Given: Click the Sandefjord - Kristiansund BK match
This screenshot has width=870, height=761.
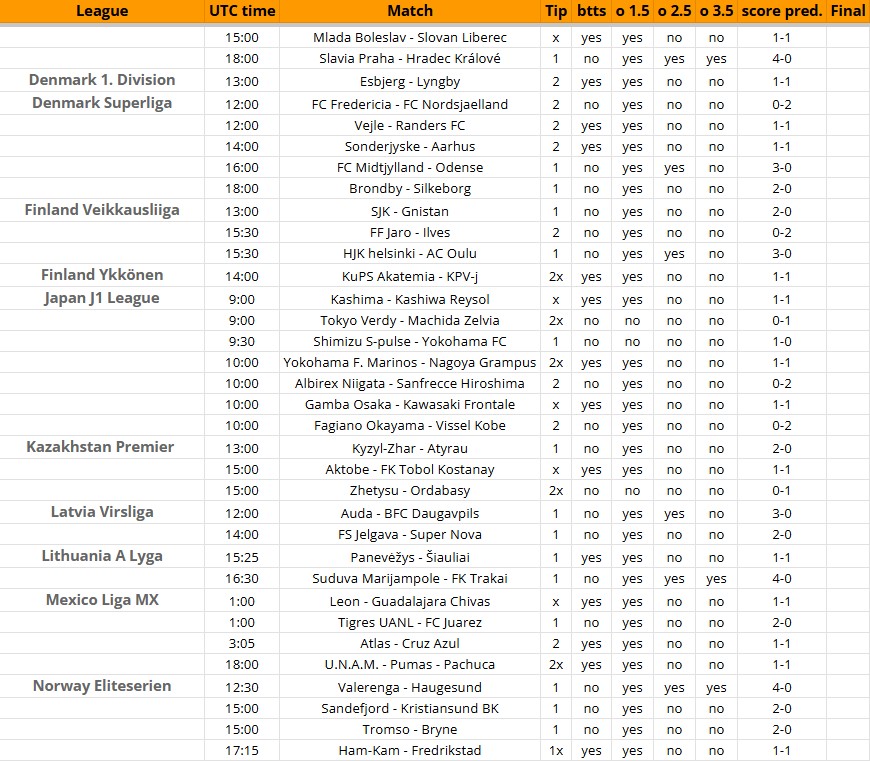Looking at the screenshot, I should [x=410, y=709].
